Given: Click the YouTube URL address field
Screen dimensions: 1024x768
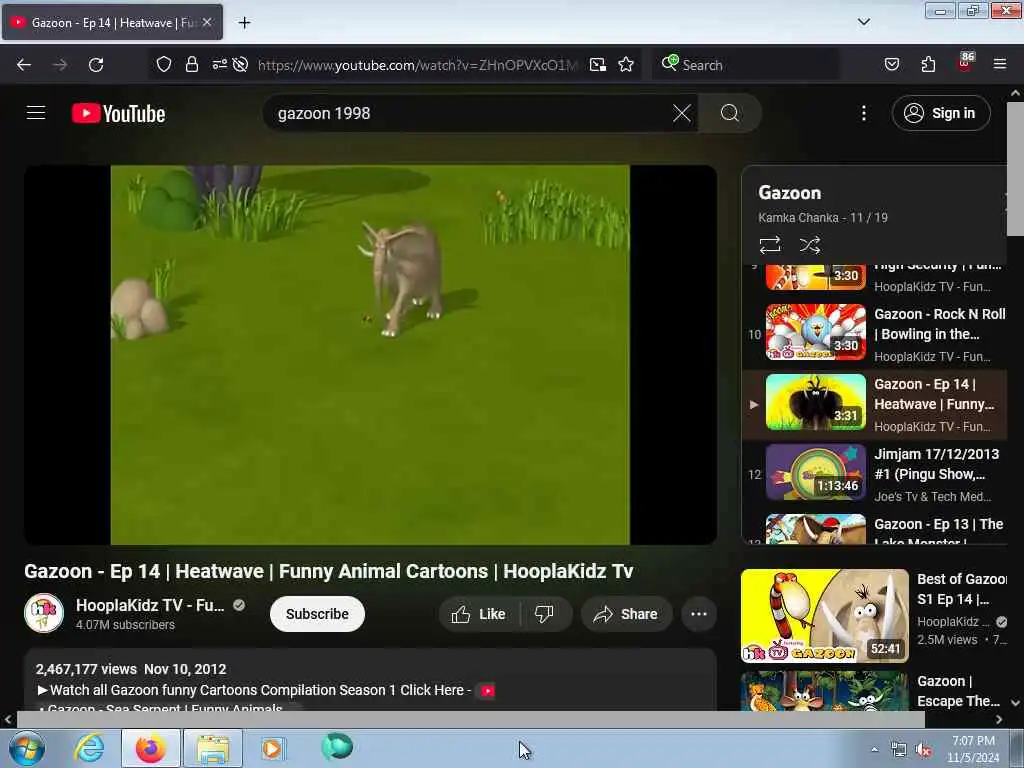Looking at the screenshot, I should (418, 65).
